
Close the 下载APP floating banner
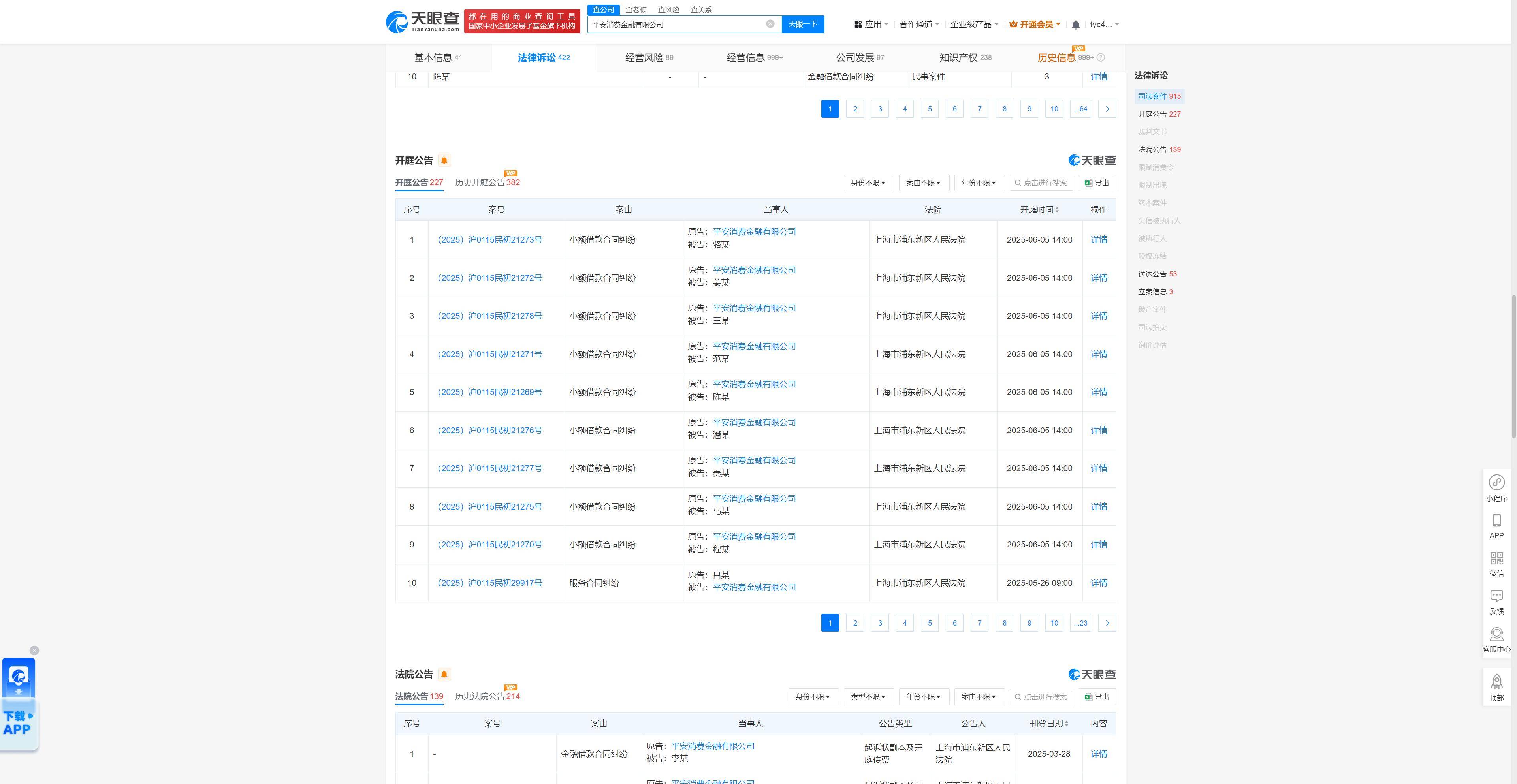[34, 651]
